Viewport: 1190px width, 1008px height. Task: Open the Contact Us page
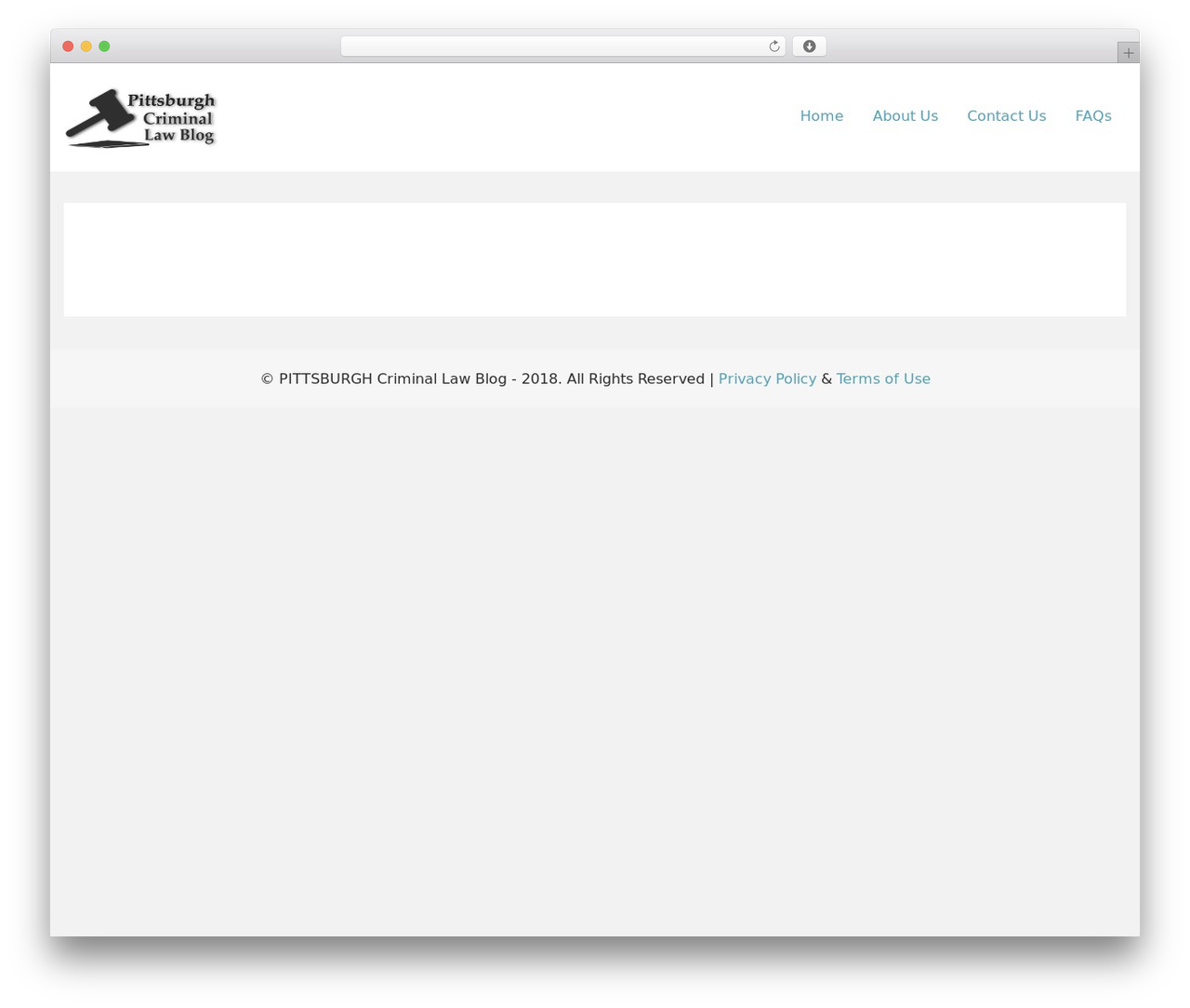tap(1006, 116)
